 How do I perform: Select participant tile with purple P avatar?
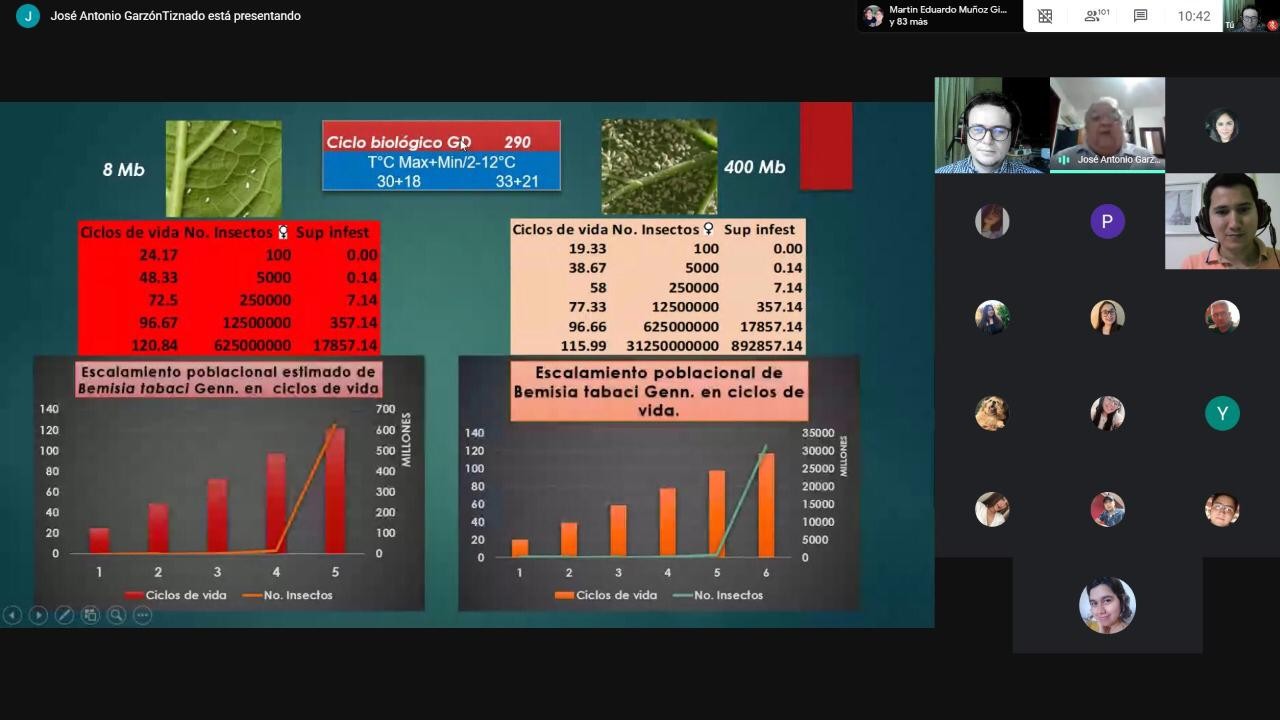click(x=1107, y=221)
